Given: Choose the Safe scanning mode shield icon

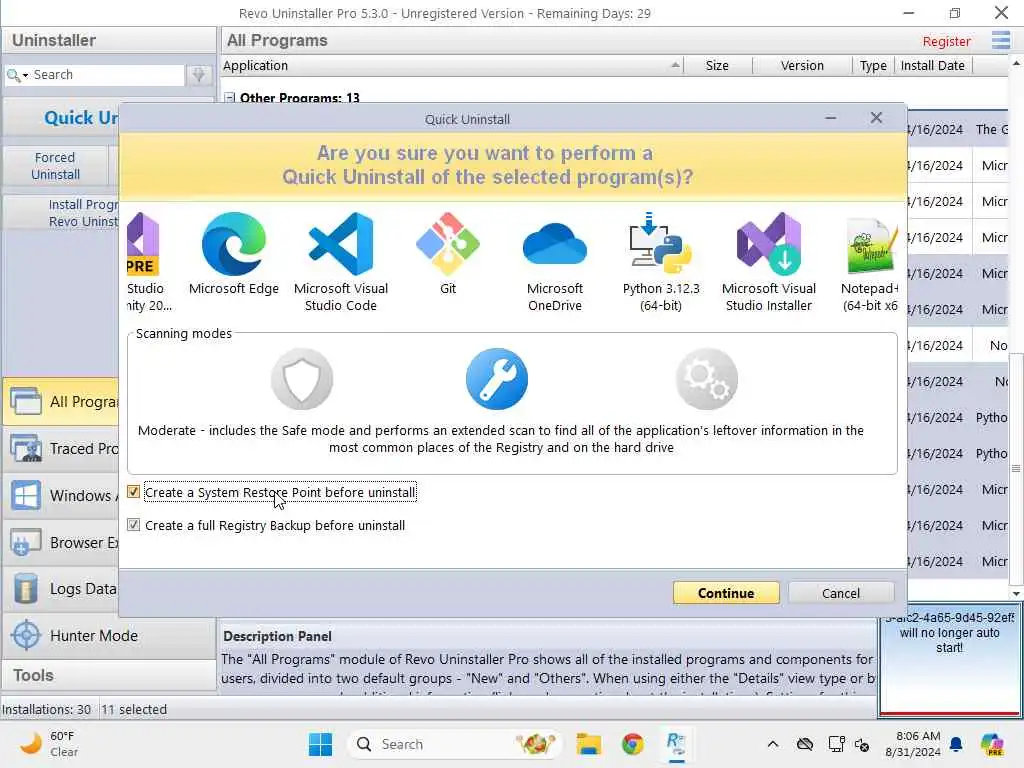Looking at the screenshot, I should click(302, 379).
